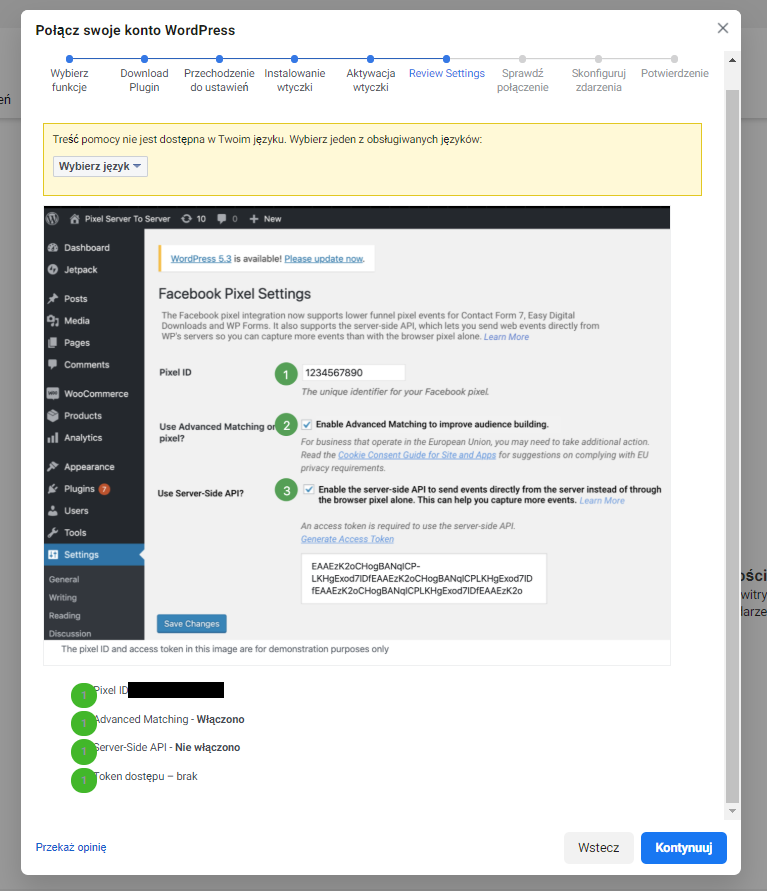The height and width of the screenshot is (891, 767).
Task: Click the dialog scrollbar down arrow
Action: tap(732, 811)
